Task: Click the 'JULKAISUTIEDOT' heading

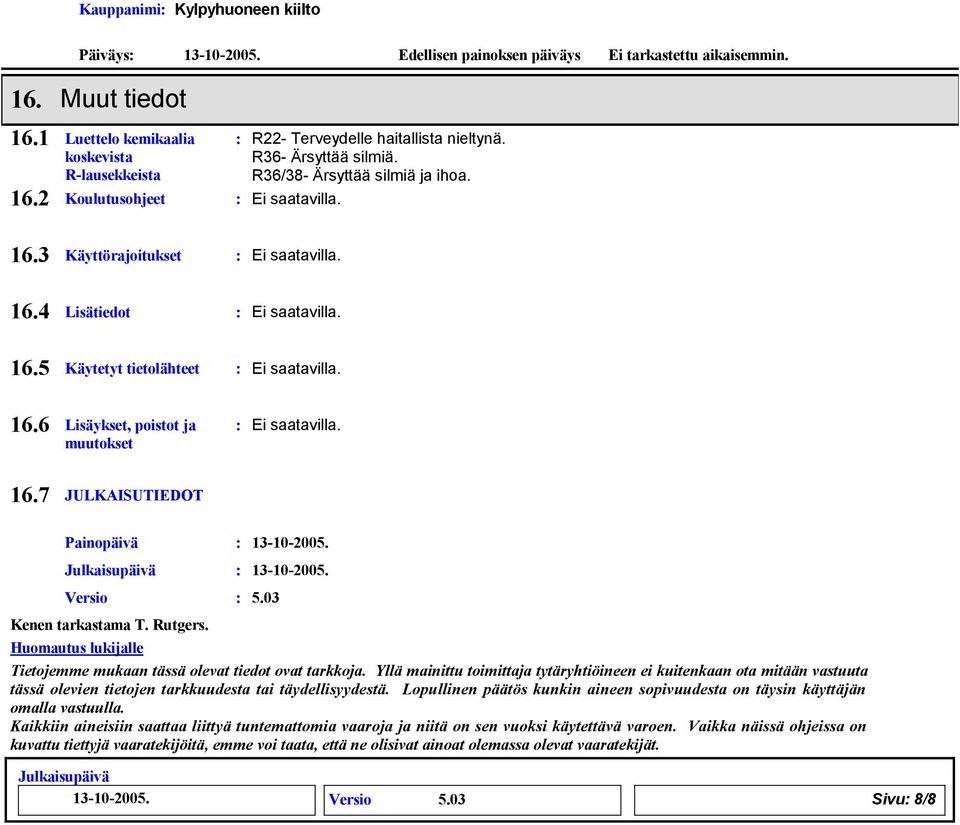Action: pos(134,495)
